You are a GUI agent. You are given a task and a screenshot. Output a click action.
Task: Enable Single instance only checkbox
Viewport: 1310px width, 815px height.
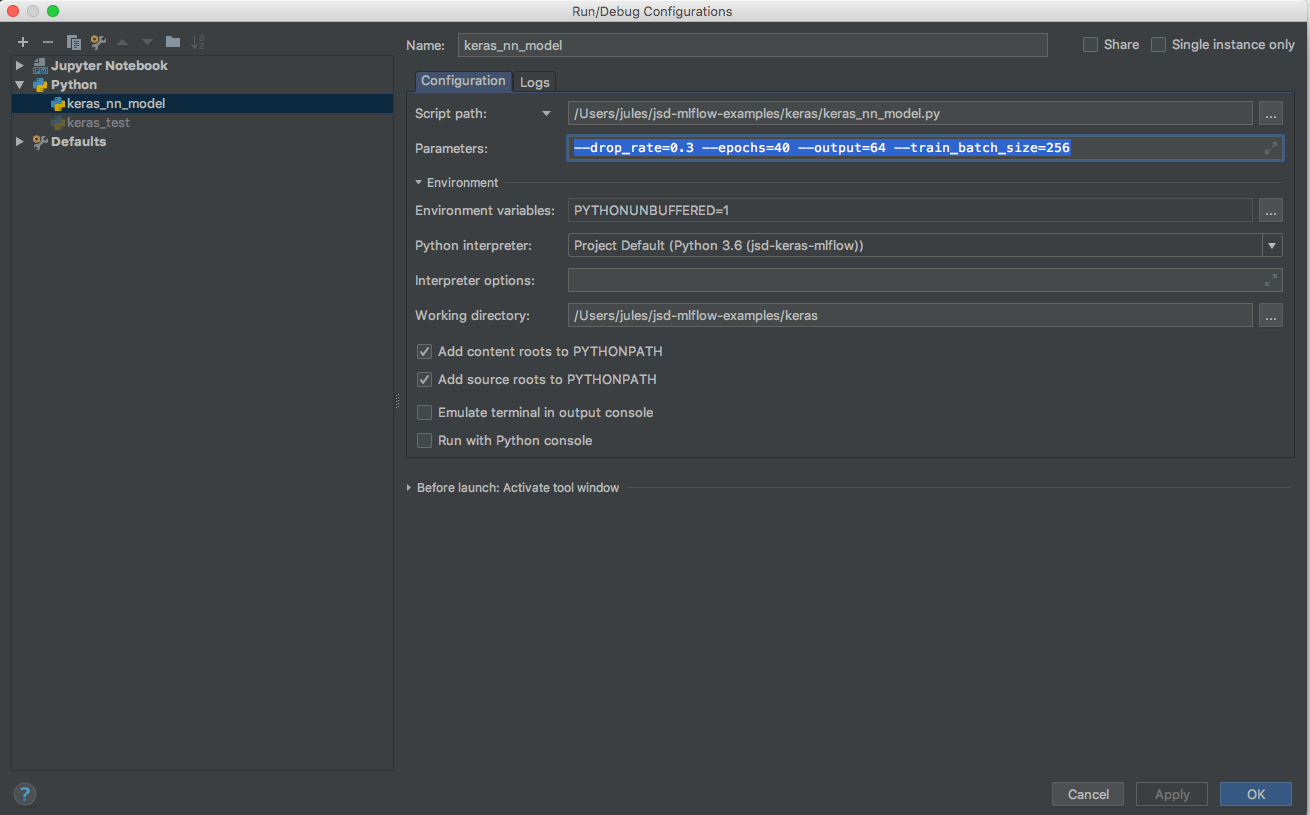pos(1159,45)
